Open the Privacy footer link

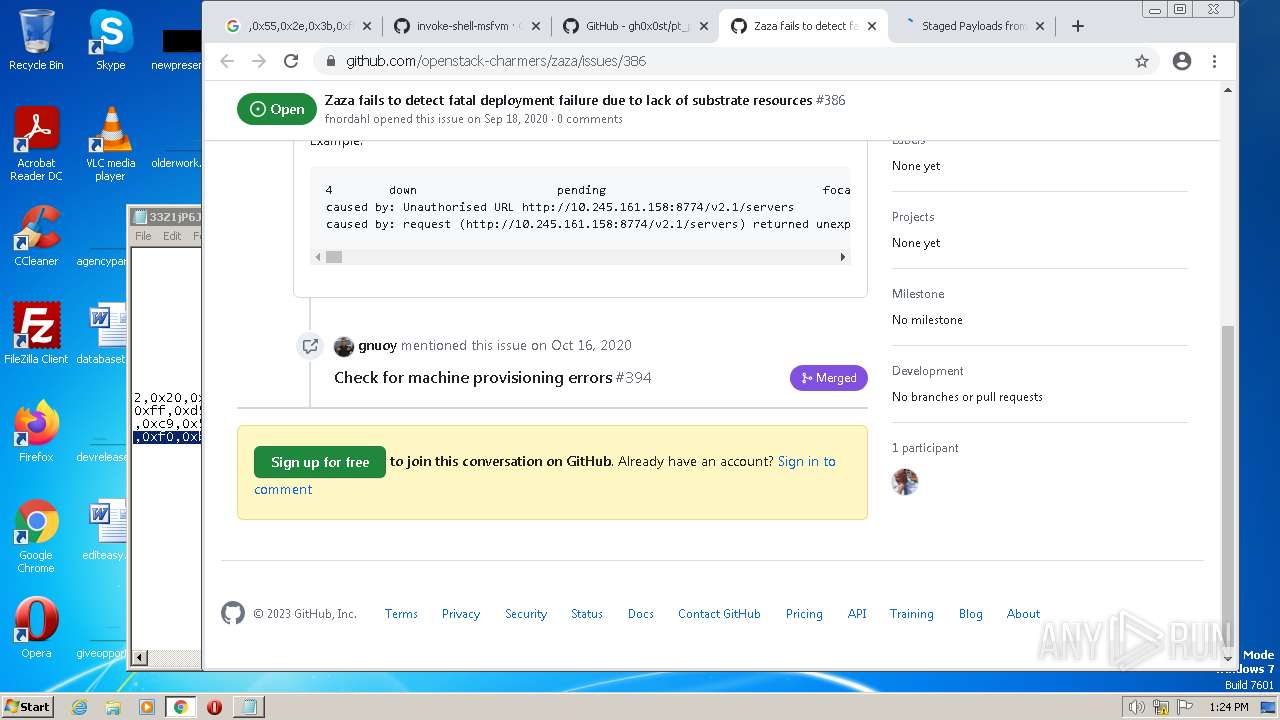click(x=461, y=614)
